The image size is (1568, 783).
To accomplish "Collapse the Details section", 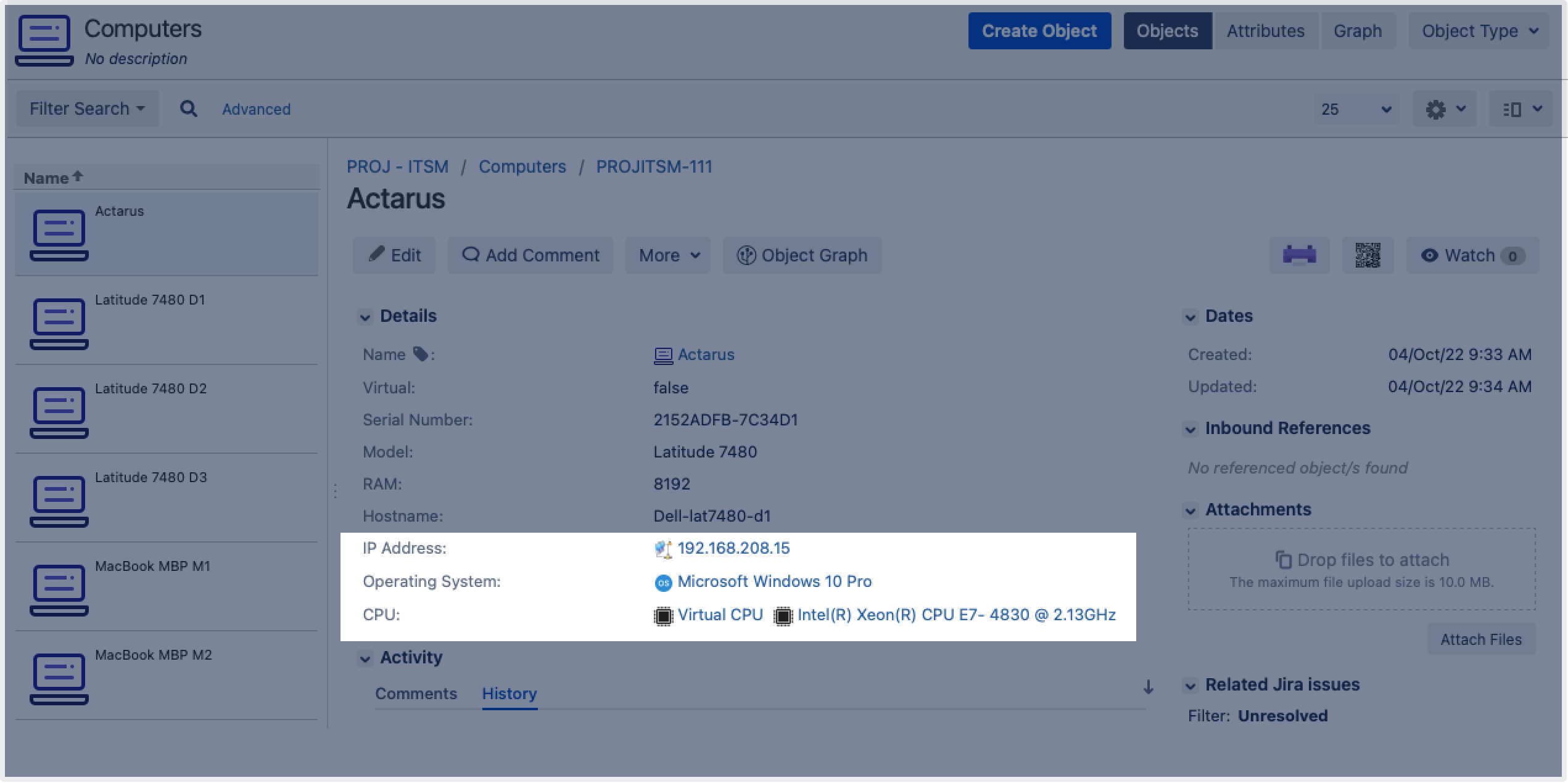I will click(365, 317).
